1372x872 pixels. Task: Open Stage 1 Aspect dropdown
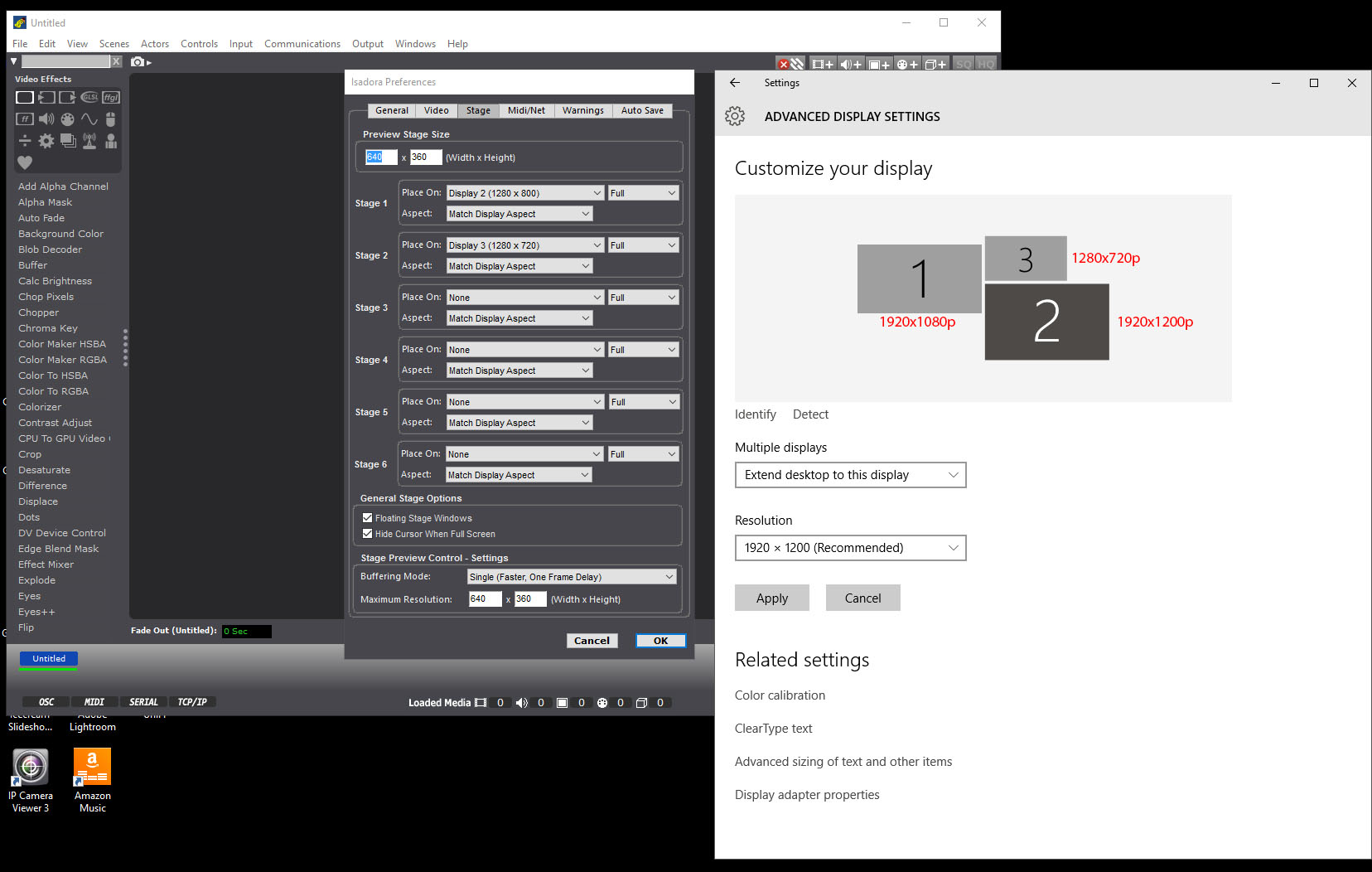519,214
